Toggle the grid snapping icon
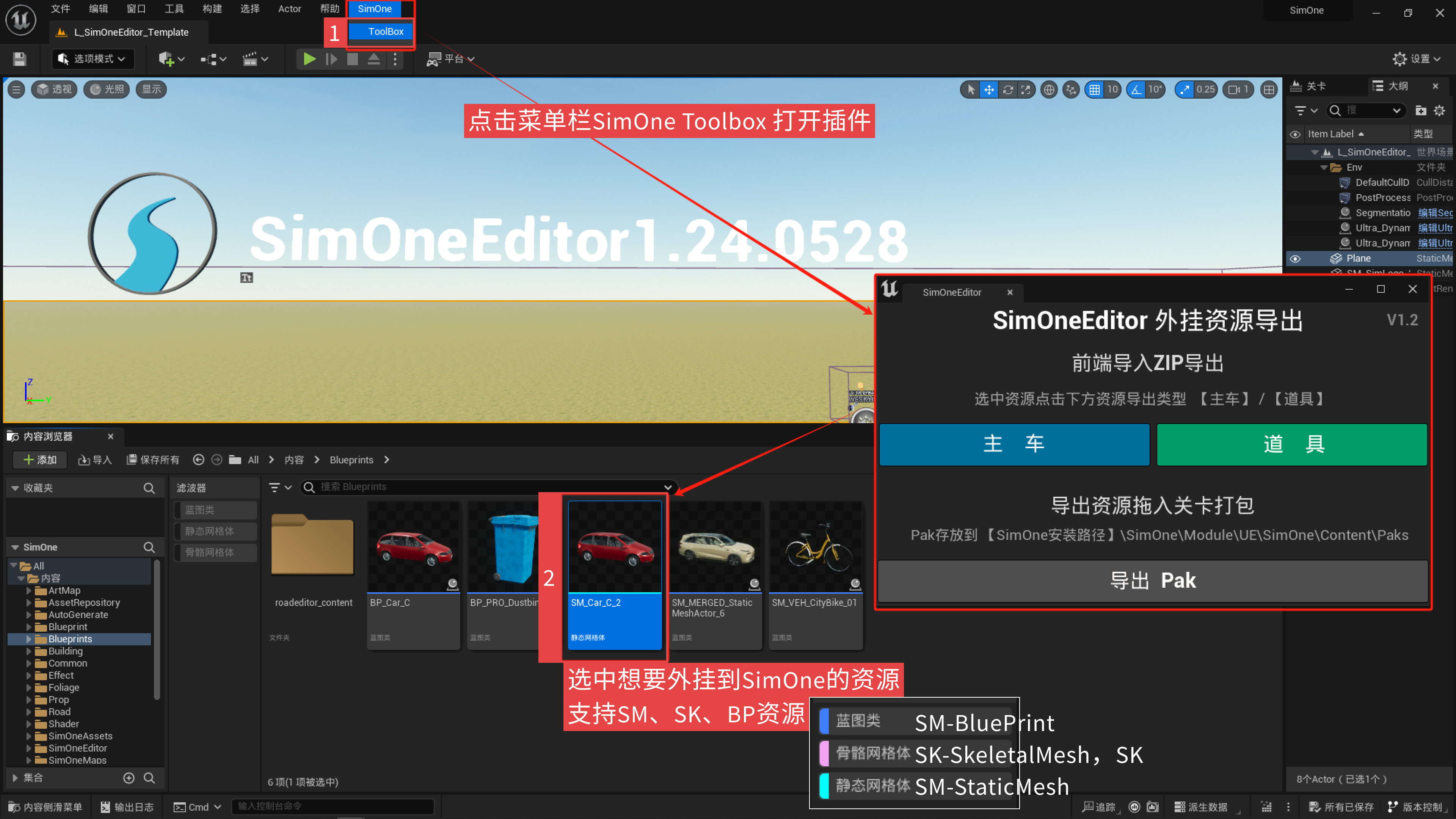1456x819 pixels. [1095, 89]
